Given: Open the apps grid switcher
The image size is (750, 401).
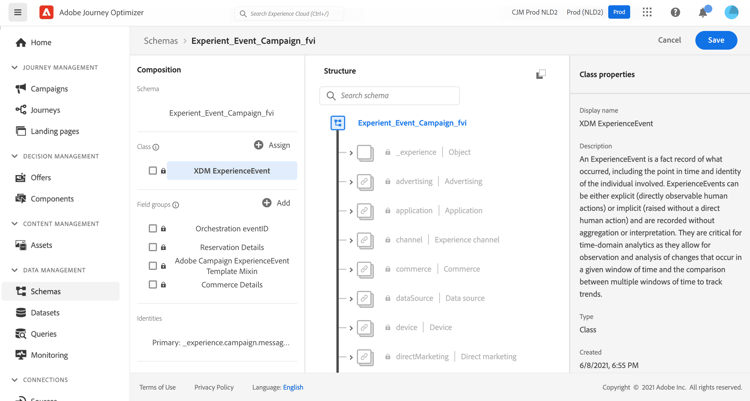Looking at the screenshot, I should click(647, 13).
